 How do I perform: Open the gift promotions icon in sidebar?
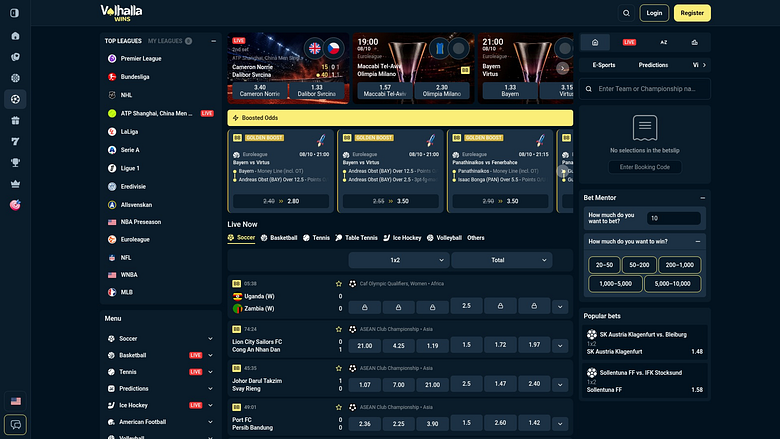[x=15, y=120]
